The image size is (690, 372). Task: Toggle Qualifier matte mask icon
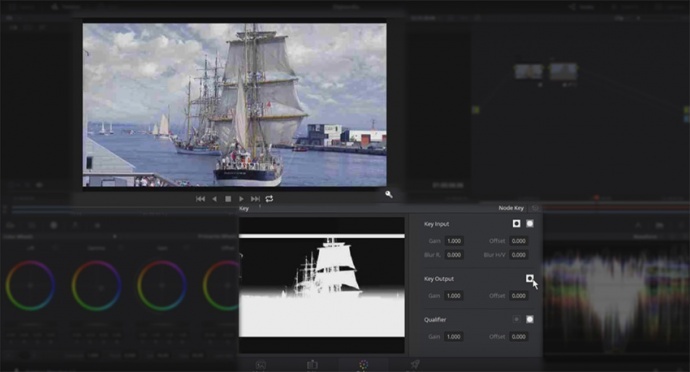530,319
